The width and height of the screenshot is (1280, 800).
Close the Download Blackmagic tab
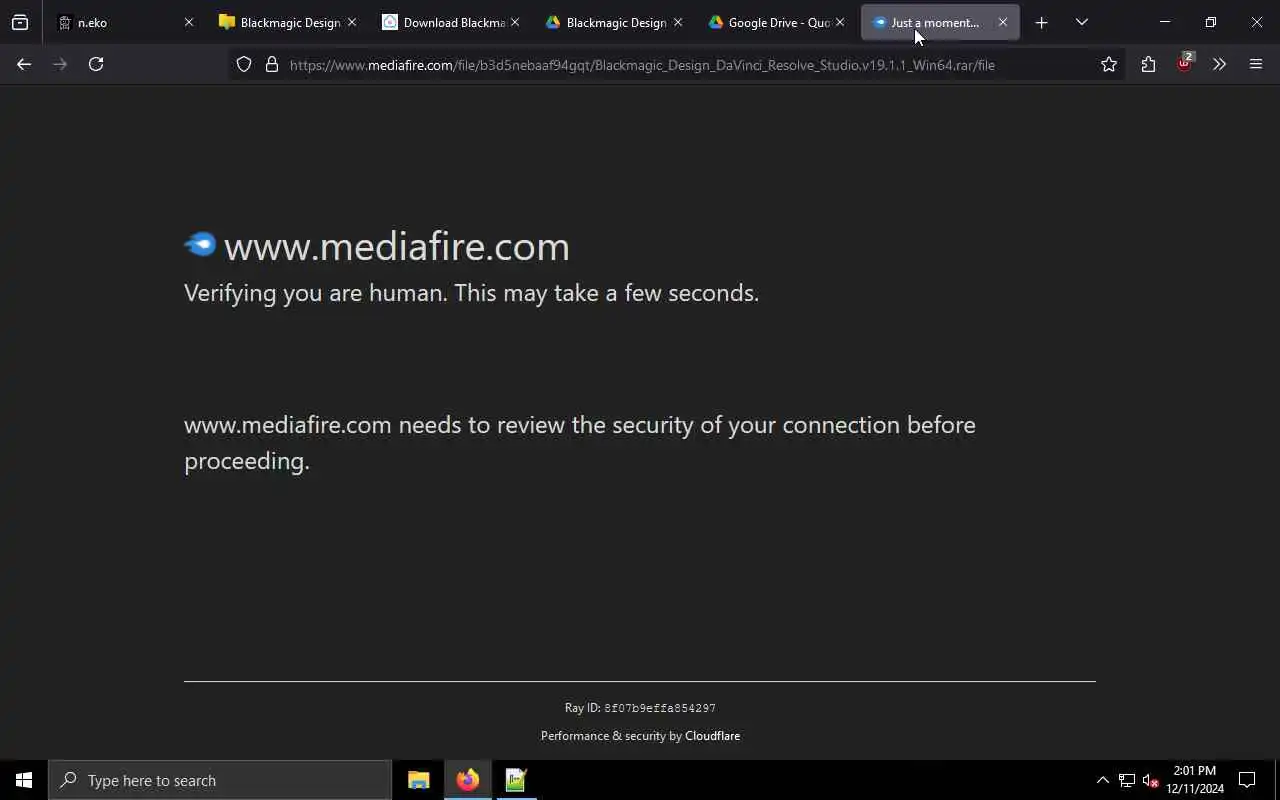pyautogui.click(x=515, y=22)
